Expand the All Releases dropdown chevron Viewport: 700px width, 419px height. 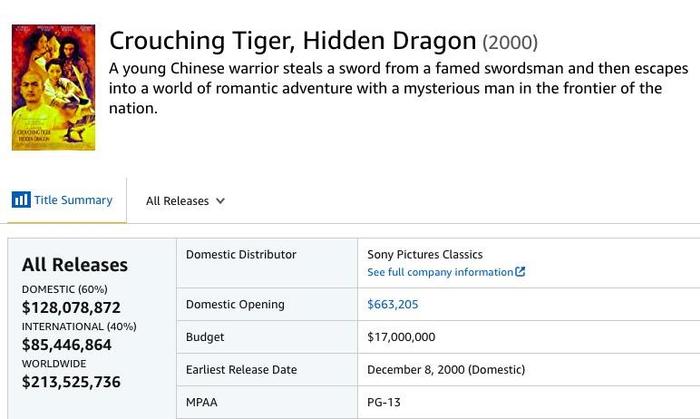click(x=221, y=201)
